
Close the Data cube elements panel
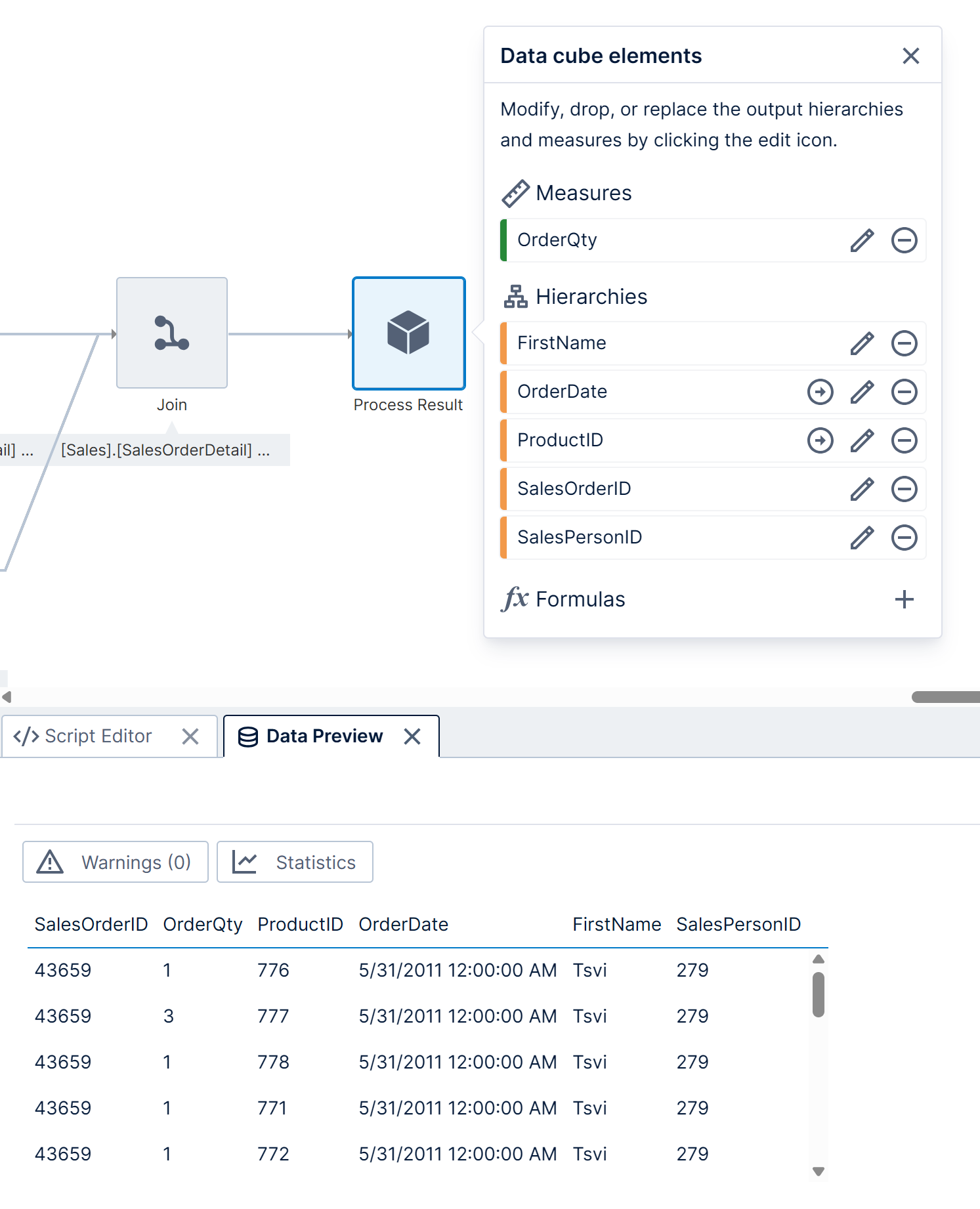click(910, 56)
